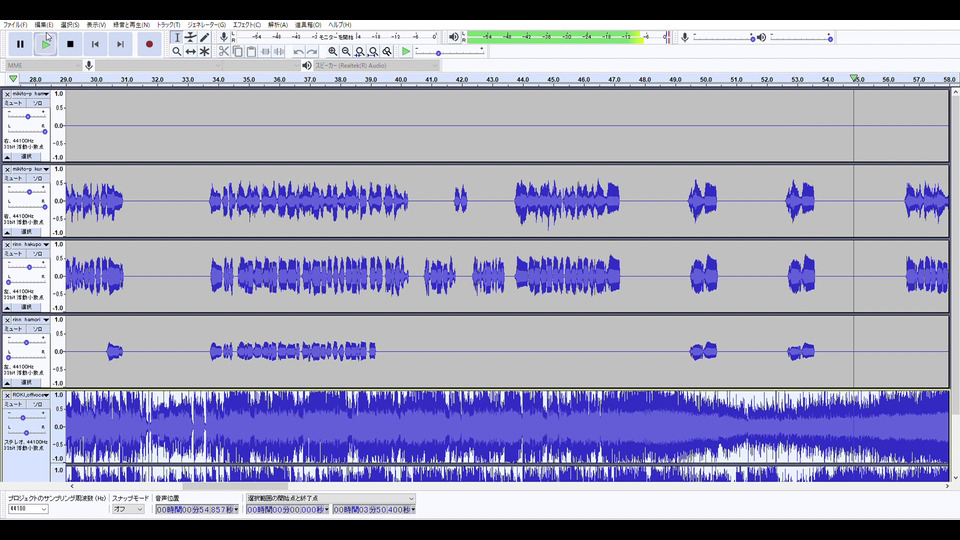This screenshot has width=960, height=540.
Task: Open the ファイル(F) menu
Action: pyautogui.click(x=15, y=25)
